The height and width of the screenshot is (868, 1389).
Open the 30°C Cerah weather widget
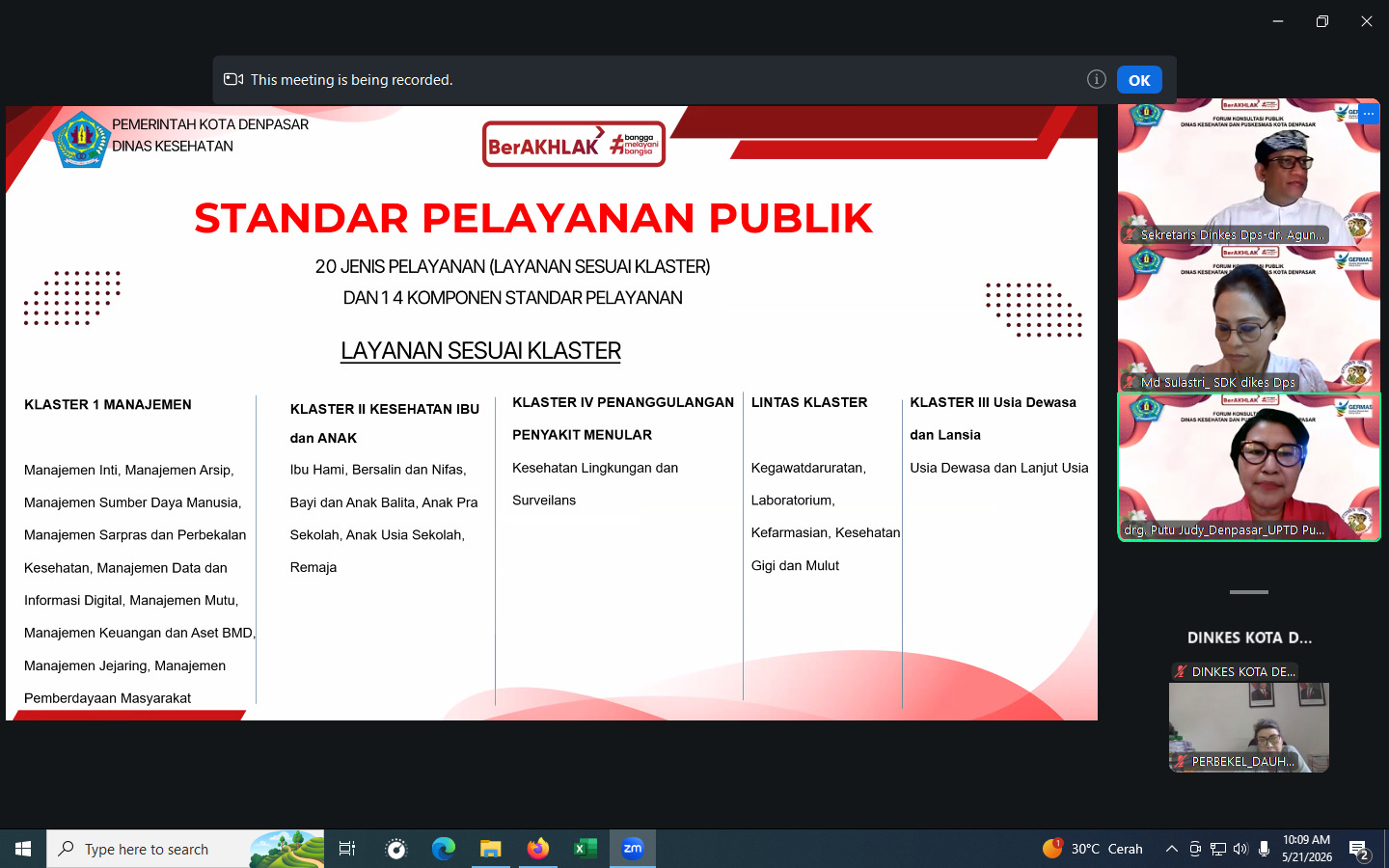tap(1093, 849)
